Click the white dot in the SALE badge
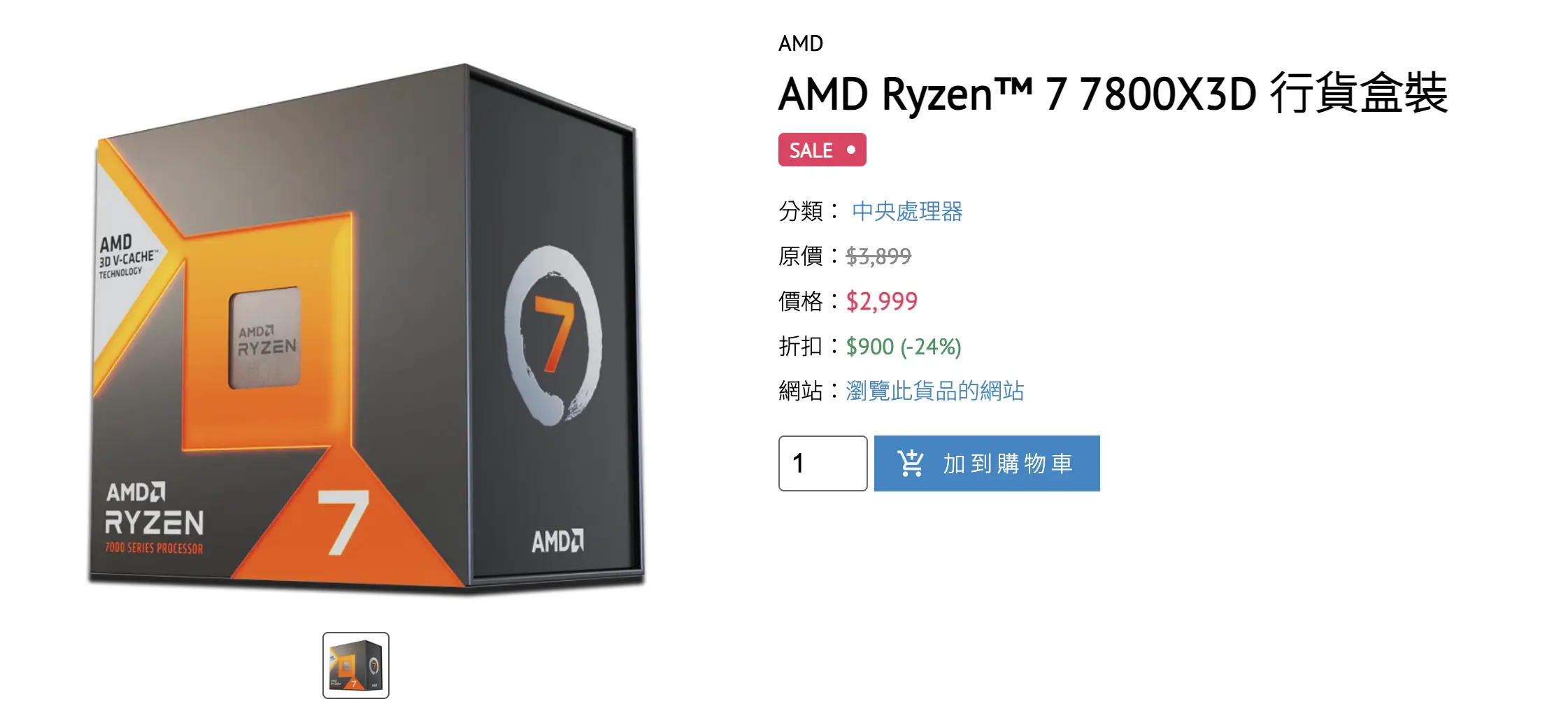 (851, 150)
